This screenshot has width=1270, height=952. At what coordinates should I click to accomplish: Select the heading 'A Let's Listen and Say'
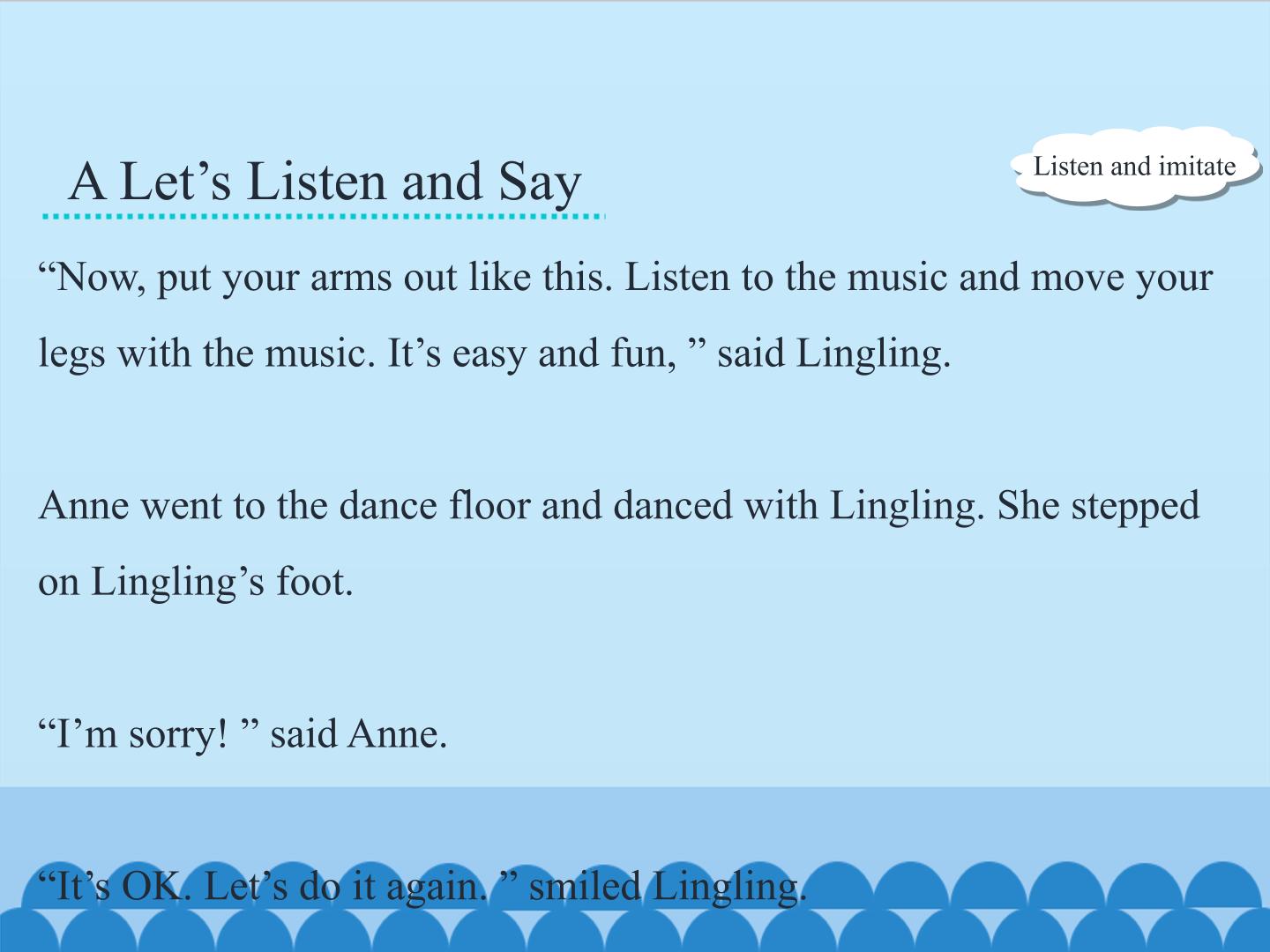pos(325,182)
